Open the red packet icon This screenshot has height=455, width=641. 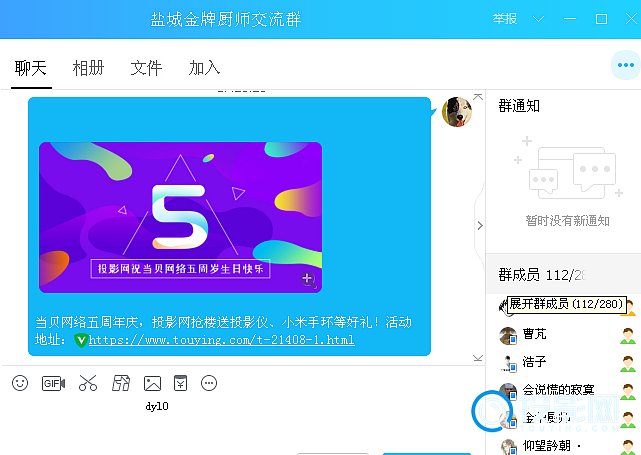(180, 383)
